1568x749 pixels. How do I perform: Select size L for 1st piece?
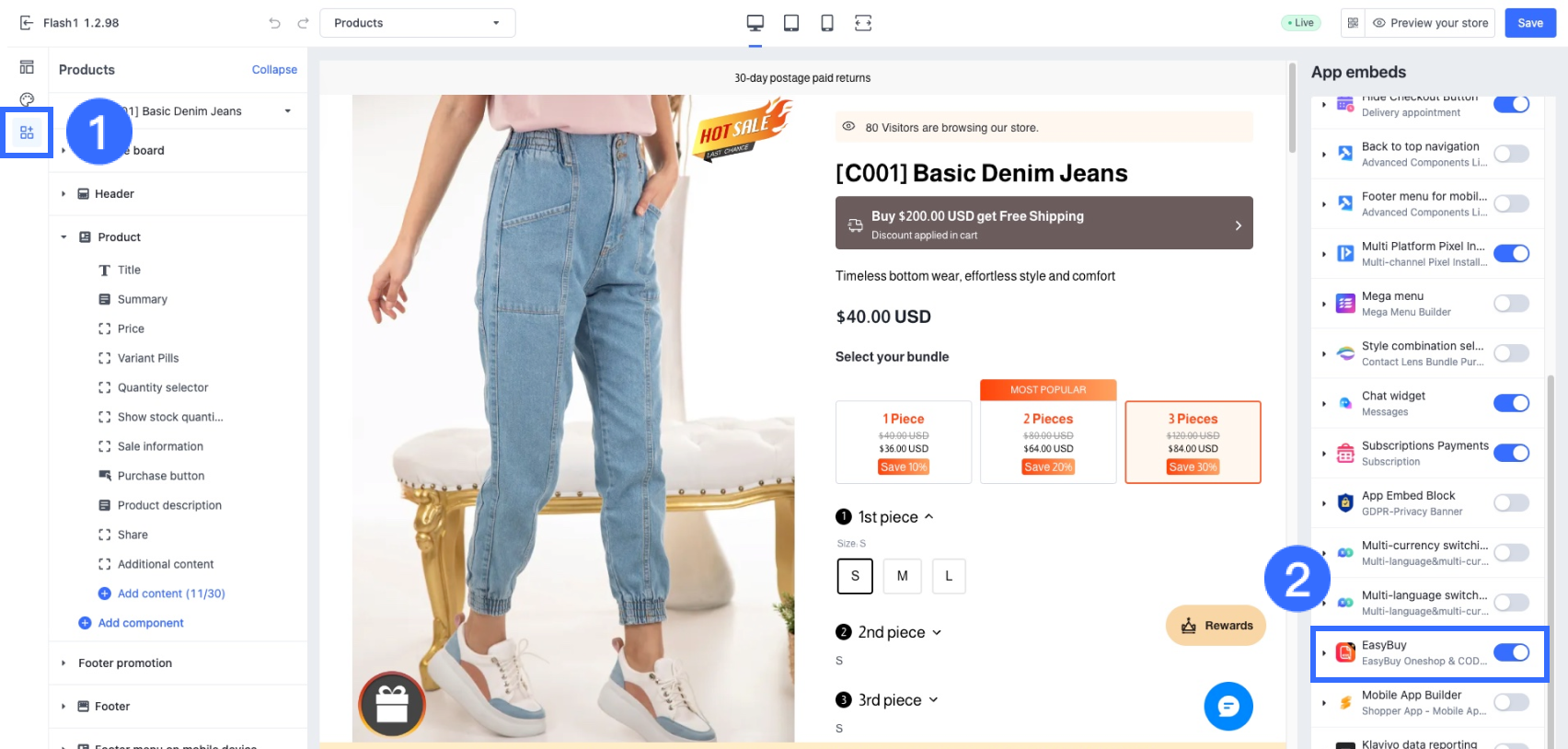[x=949, y=576]
